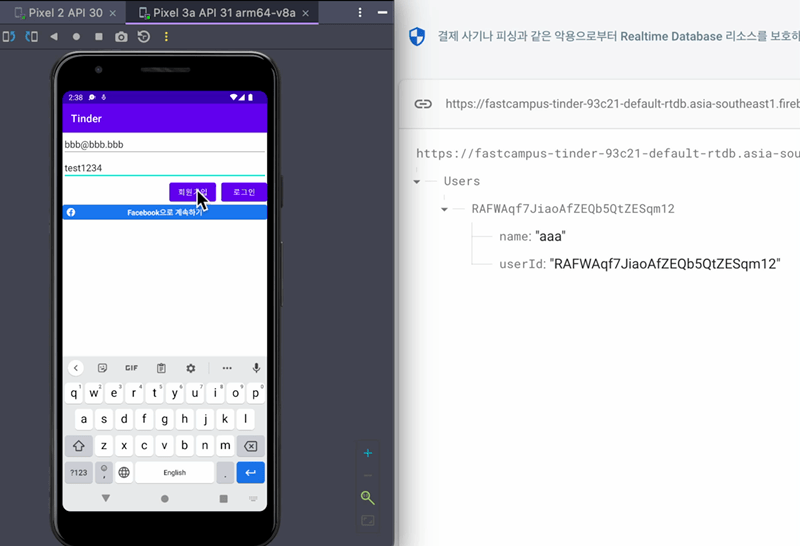Open keyboard GIF search
Screen dimensions: 800x546
(131, 368)
